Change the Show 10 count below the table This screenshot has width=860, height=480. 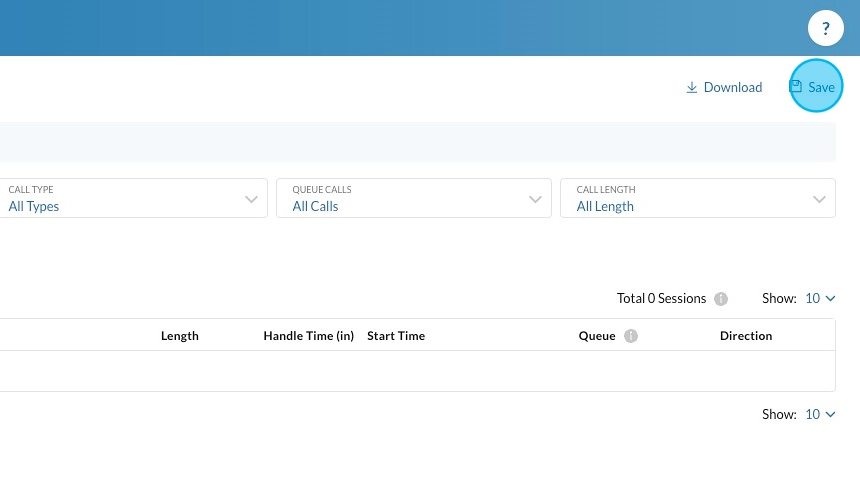pos(819,415)
